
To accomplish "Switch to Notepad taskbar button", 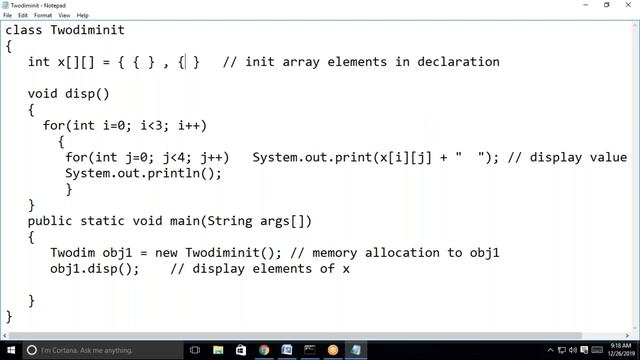I will 356,350.
